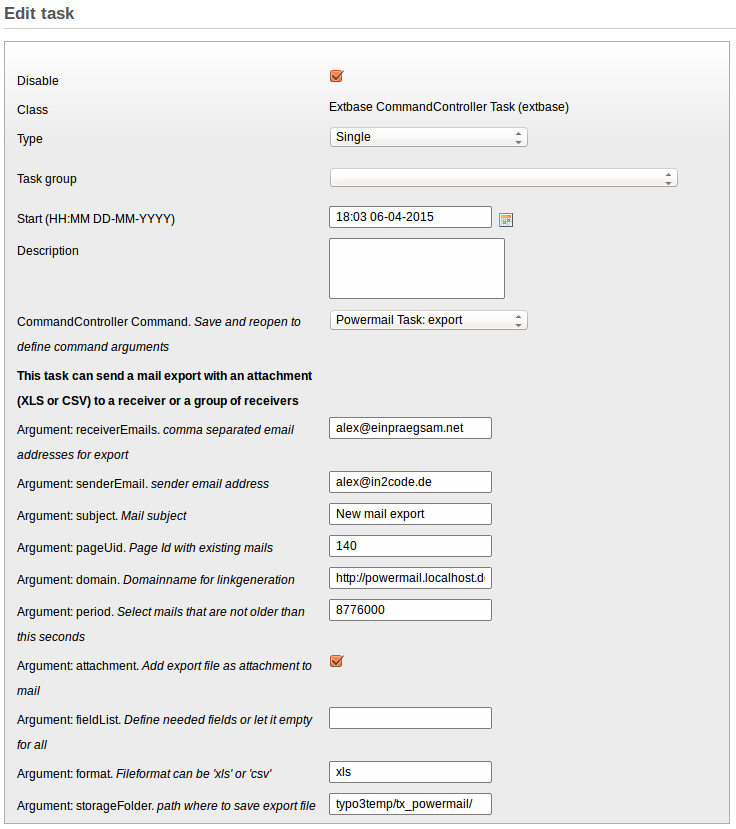Click the storageFolder path input field

tap(410, 804)
